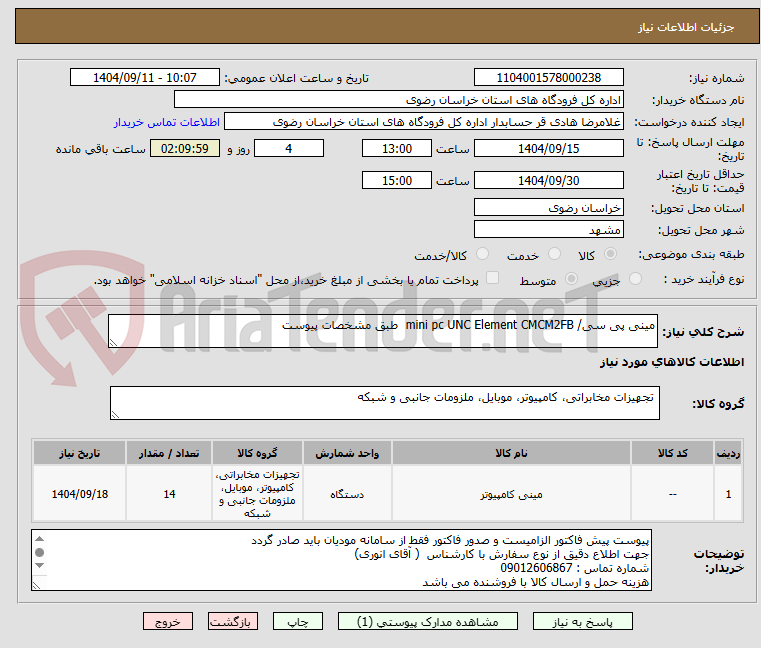The width and height of the screenshot is (761, 648).
Task: Click the نام کالا column header
Action: 512,453
